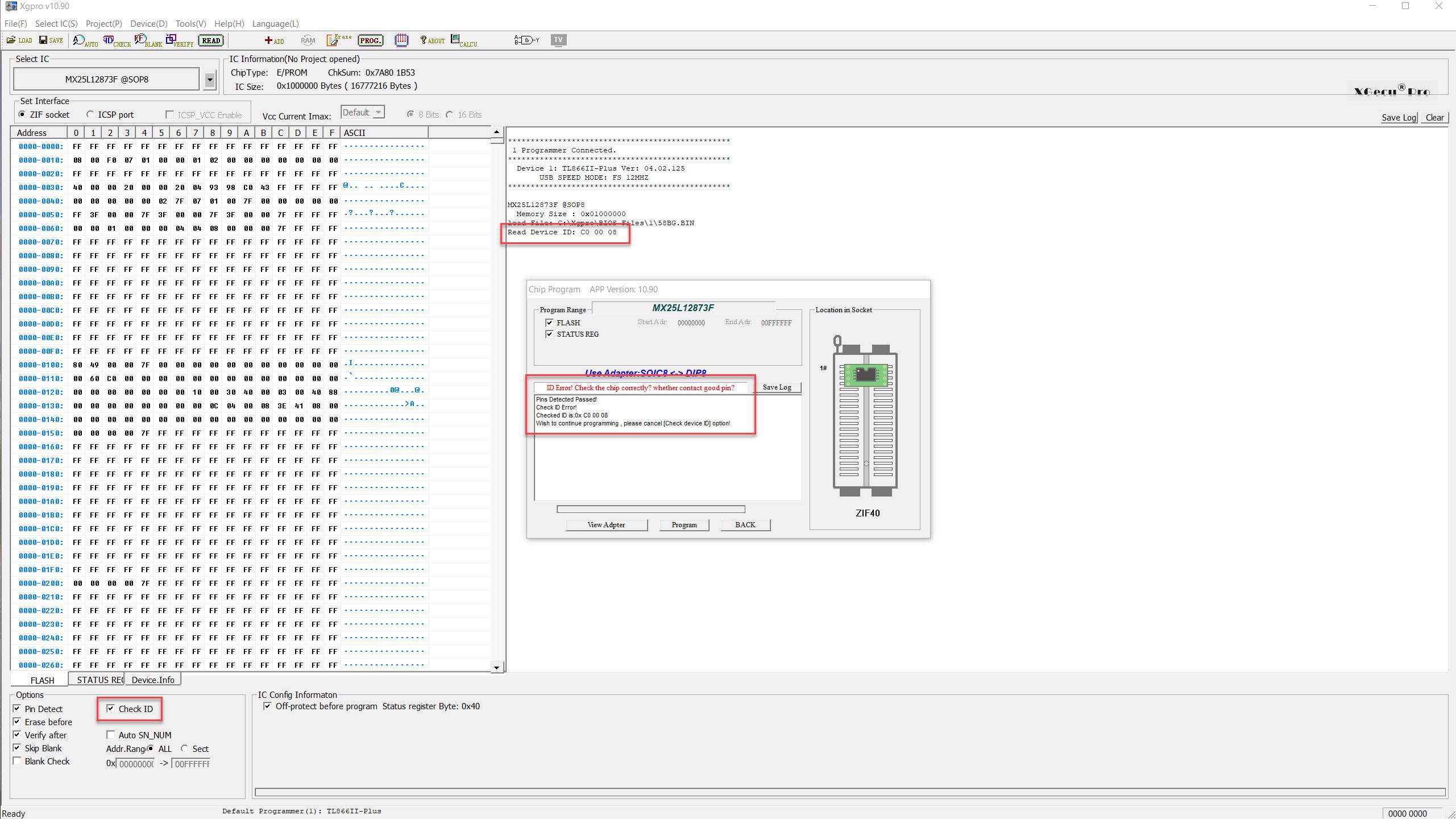This screenshot has width=1456, height=819.
Task: Click the Clear log button
Action: (1434, 117)
